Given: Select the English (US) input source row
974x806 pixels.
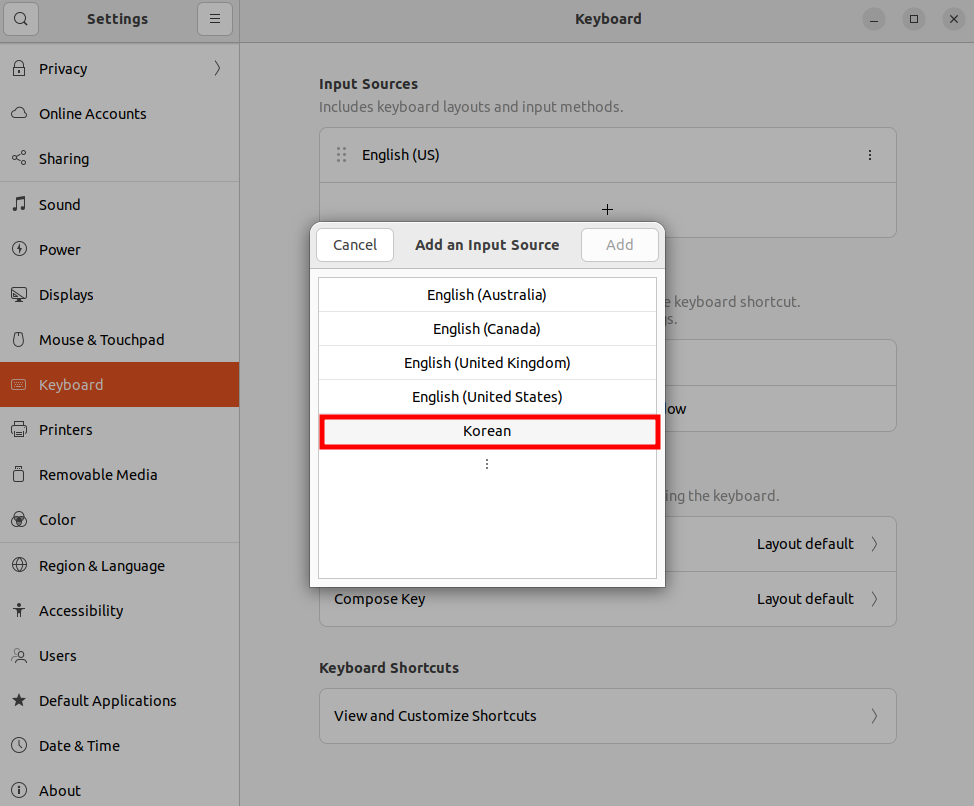Looking at the screenshot, I should 608,155.
